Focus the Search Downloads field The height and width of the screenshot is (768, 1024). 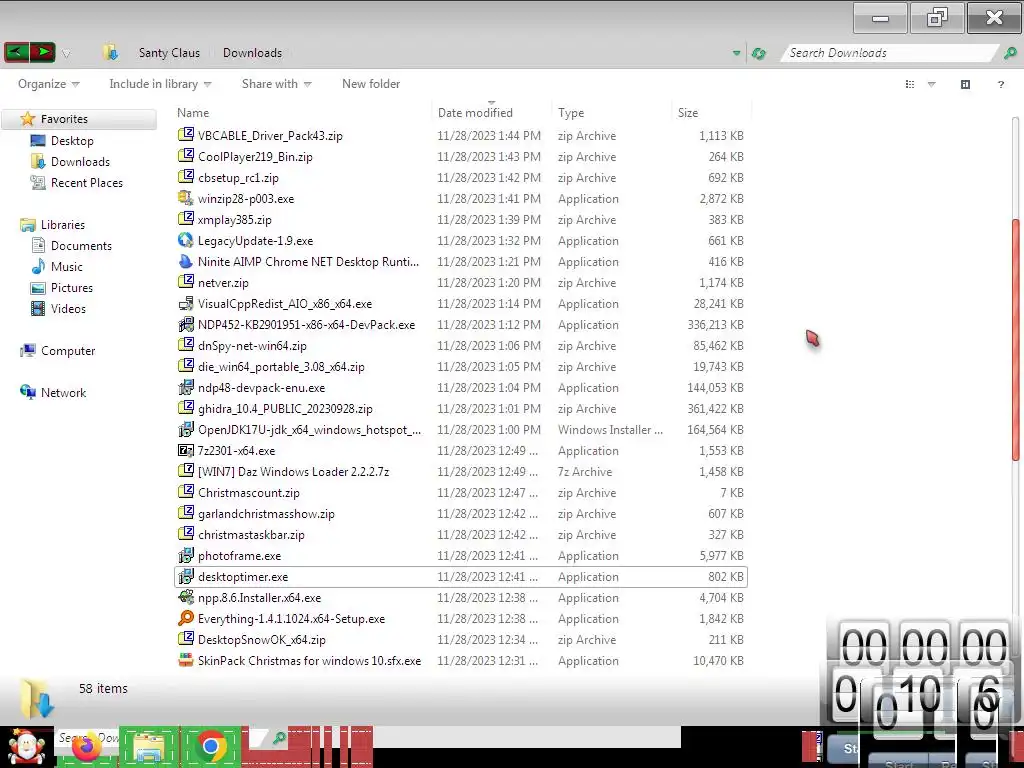[x=889, y=53]
